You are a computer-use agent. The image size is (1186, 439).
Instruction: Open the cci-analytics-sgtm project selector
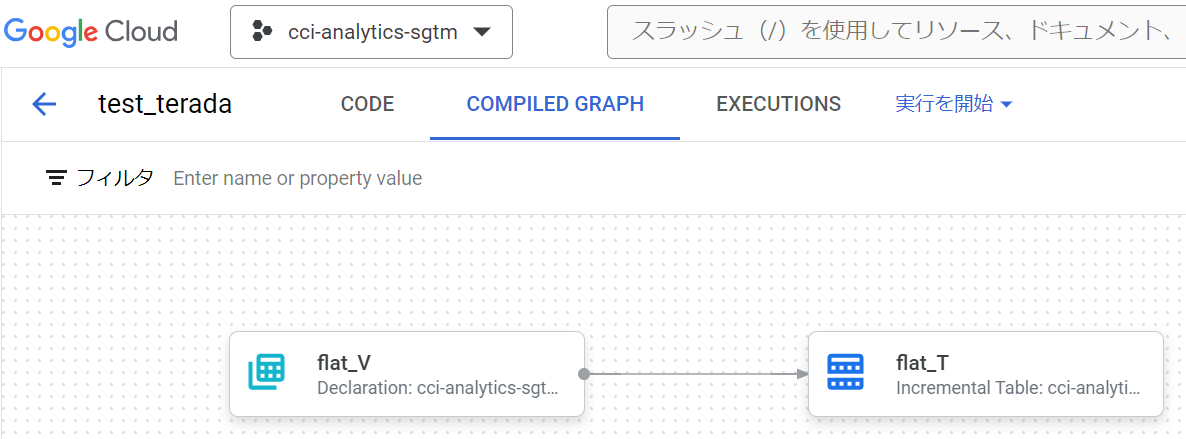(371, 32)
